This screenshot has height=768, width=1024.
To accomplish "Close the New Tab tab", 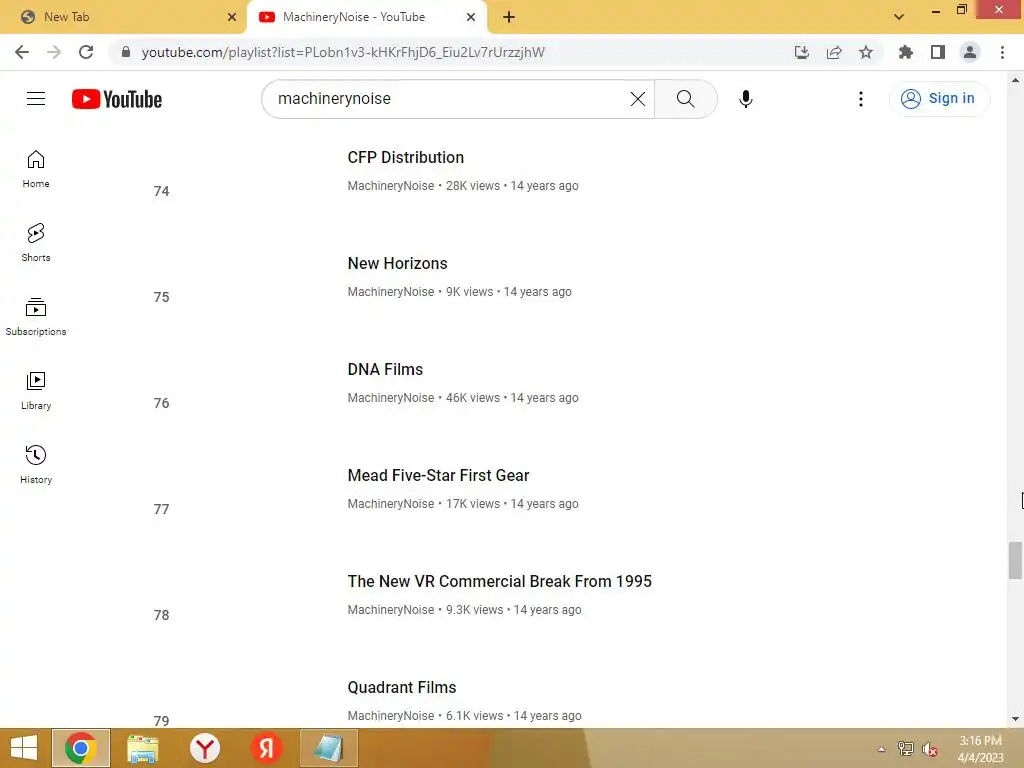I will (x=232, y=18).
